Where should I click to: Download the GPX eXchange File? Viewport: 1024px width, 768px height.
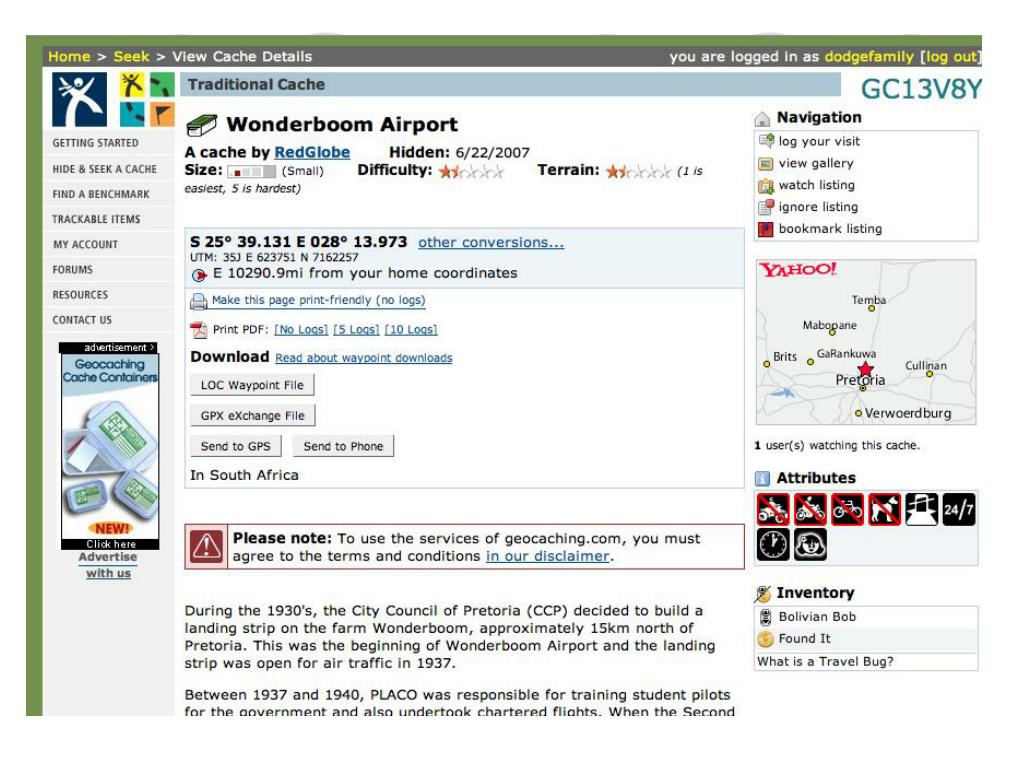(x=253, y=416)
